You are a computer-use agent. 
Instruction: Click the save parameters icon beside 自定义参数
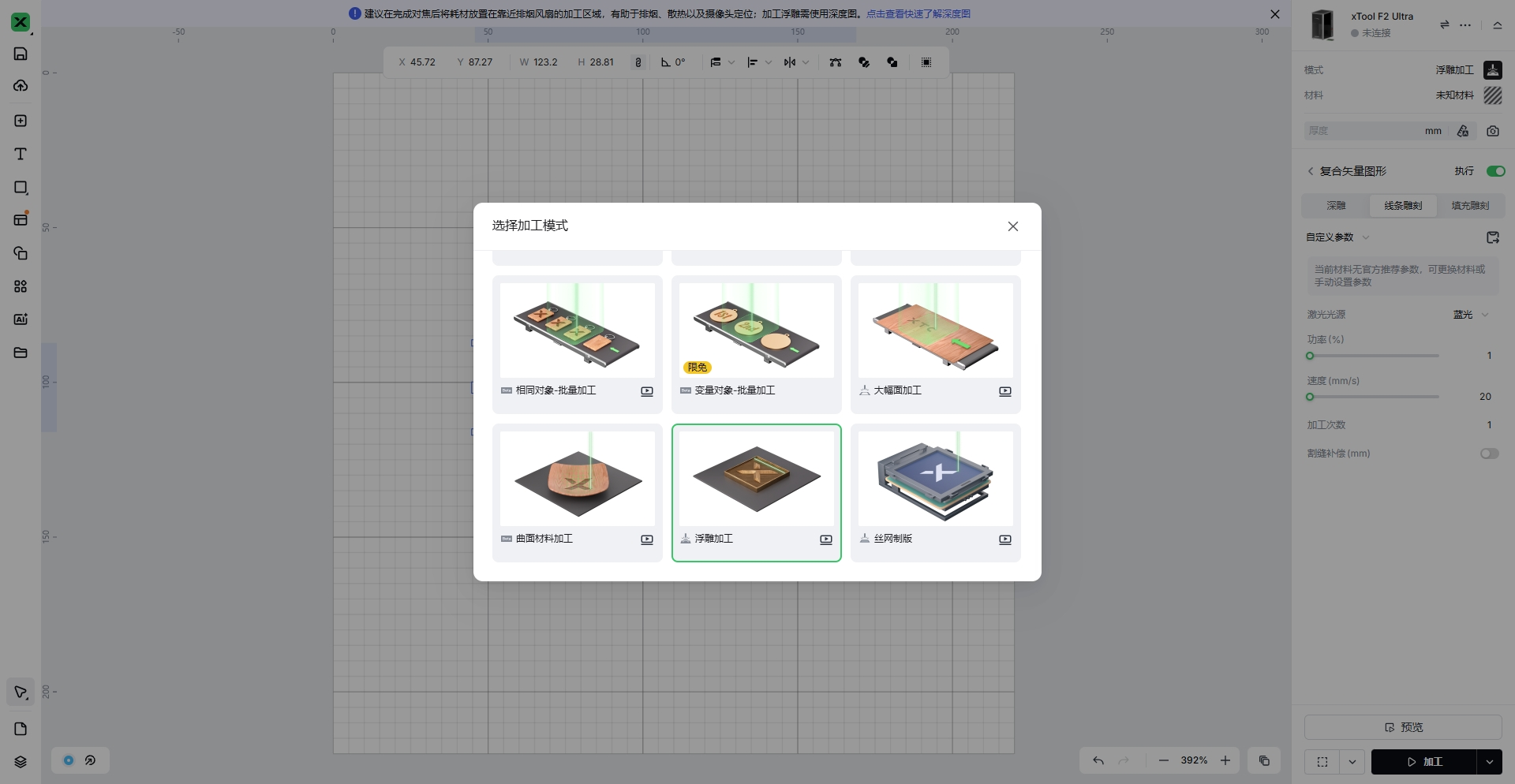click(x=1492, y=237)
